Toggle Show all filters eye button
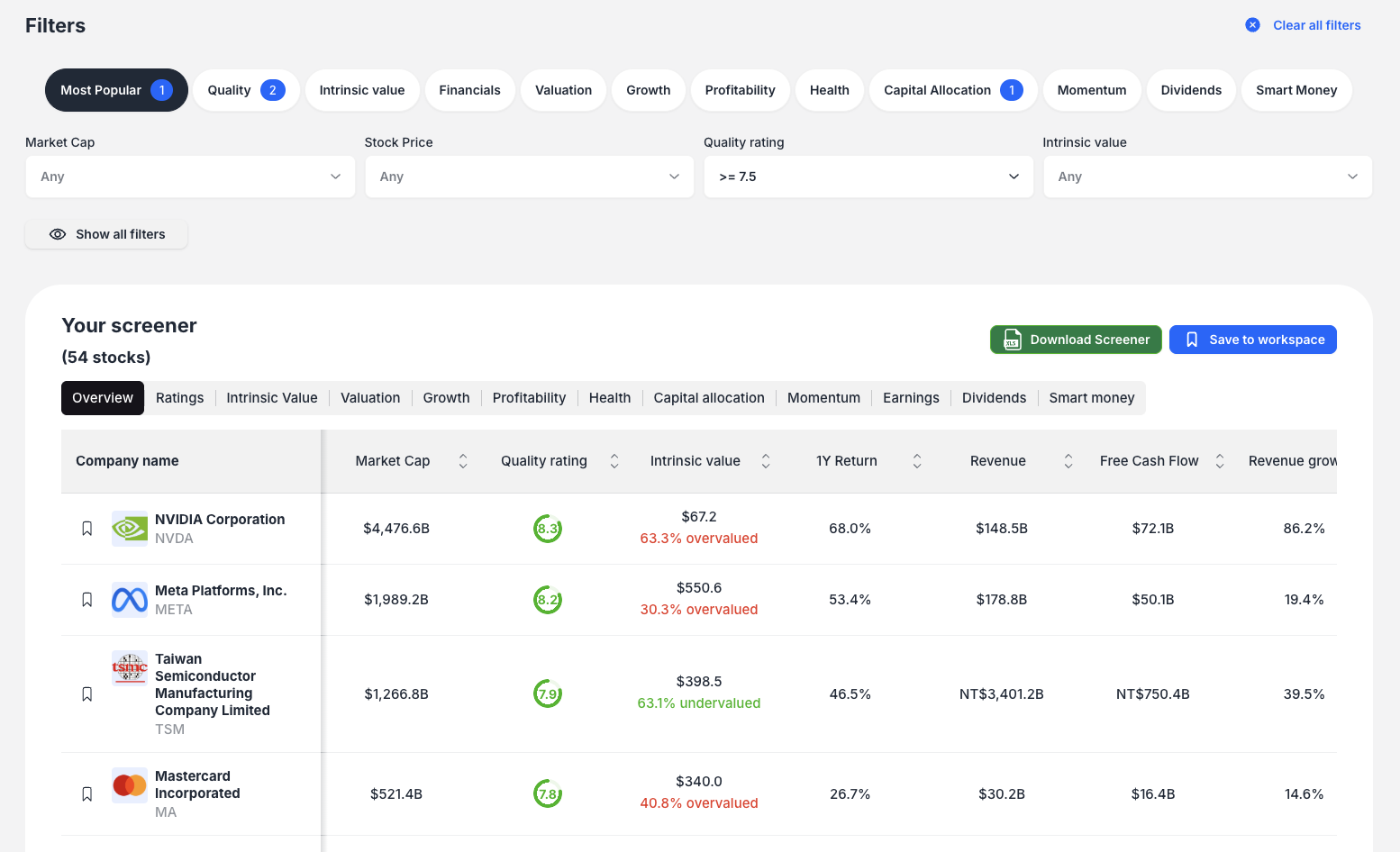The height and width of the screenshot is (852, 1400). tap(106, 234)
